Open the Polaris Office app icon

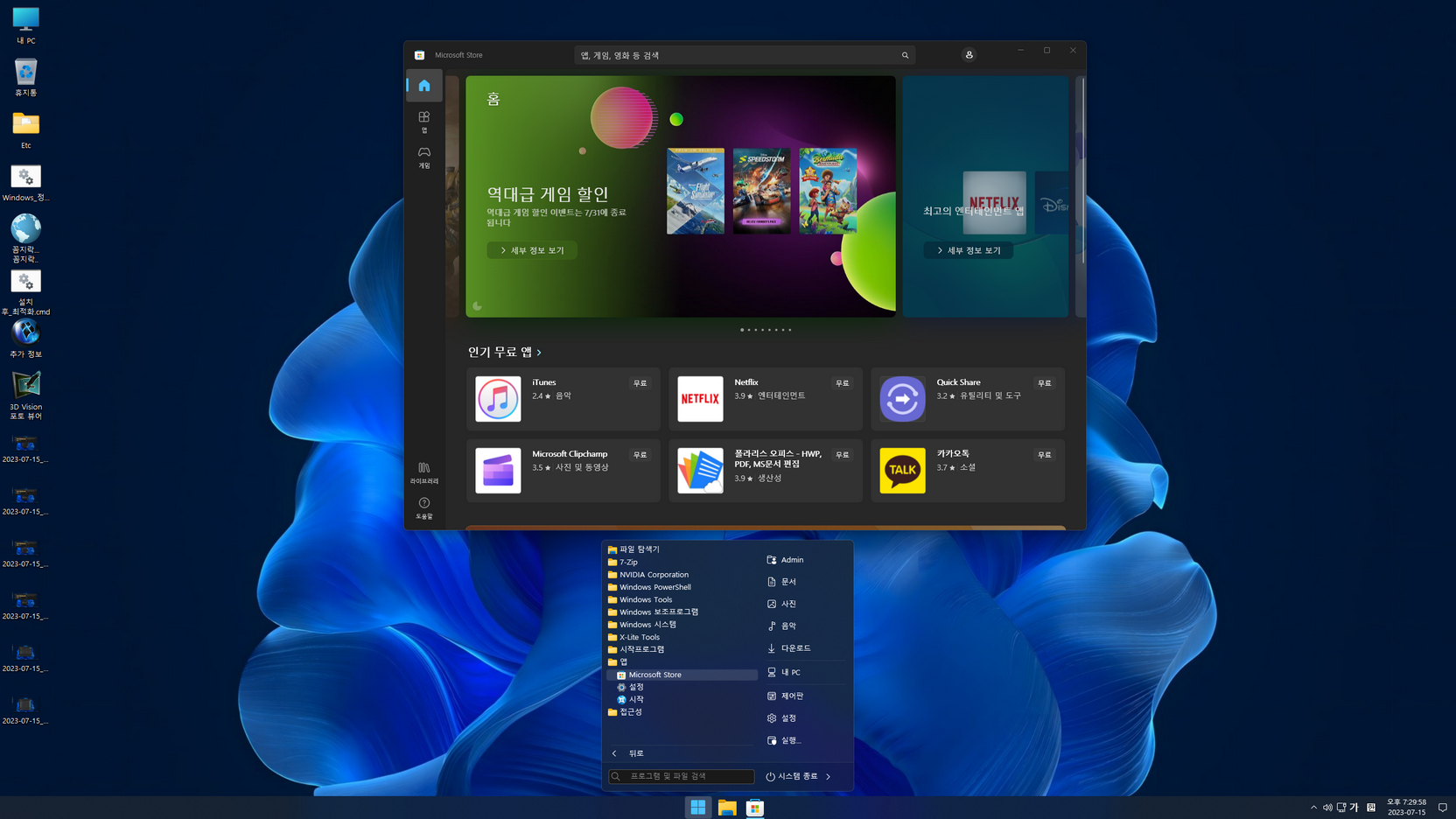[700, 471]
